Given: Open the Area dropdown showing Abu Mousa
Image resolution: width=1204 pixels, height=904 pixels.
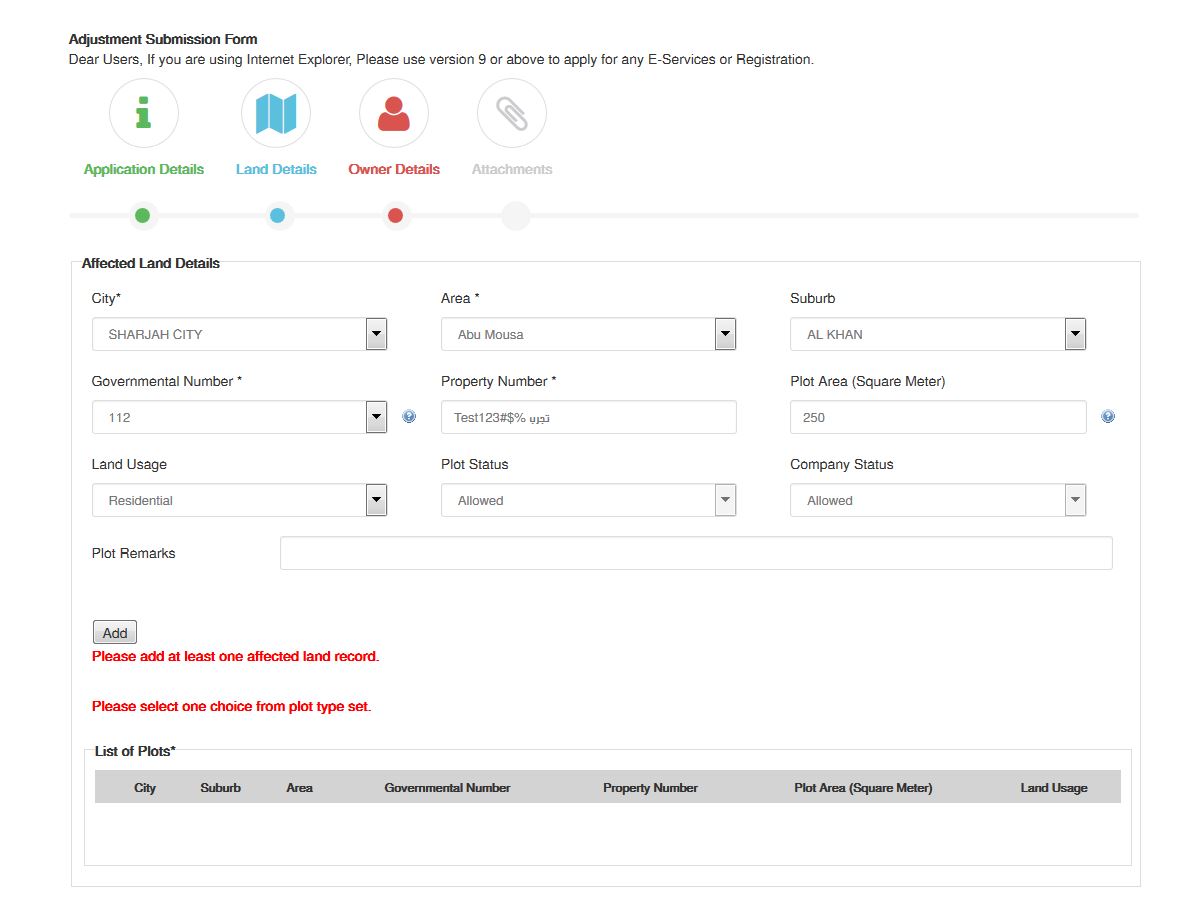Looking at the screenshot, I should [x=589, y=334].
